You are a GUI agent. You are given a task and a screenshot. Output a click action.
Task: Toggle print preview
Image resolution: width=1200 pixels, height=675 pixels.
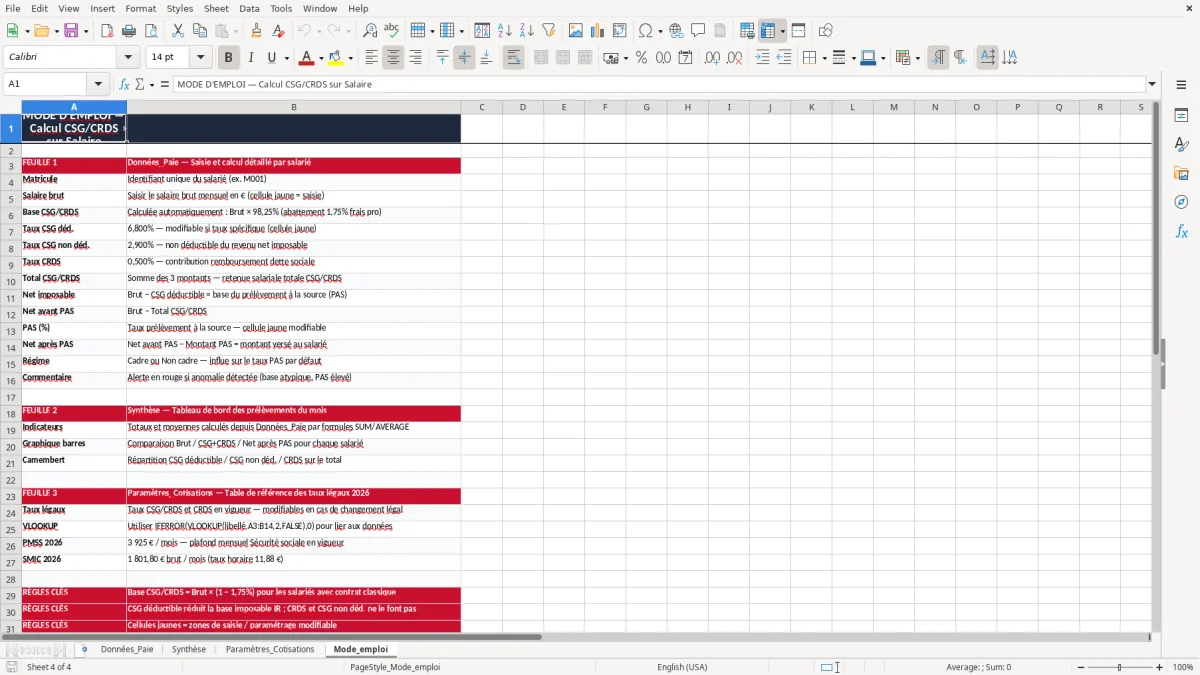coord(152,31)
